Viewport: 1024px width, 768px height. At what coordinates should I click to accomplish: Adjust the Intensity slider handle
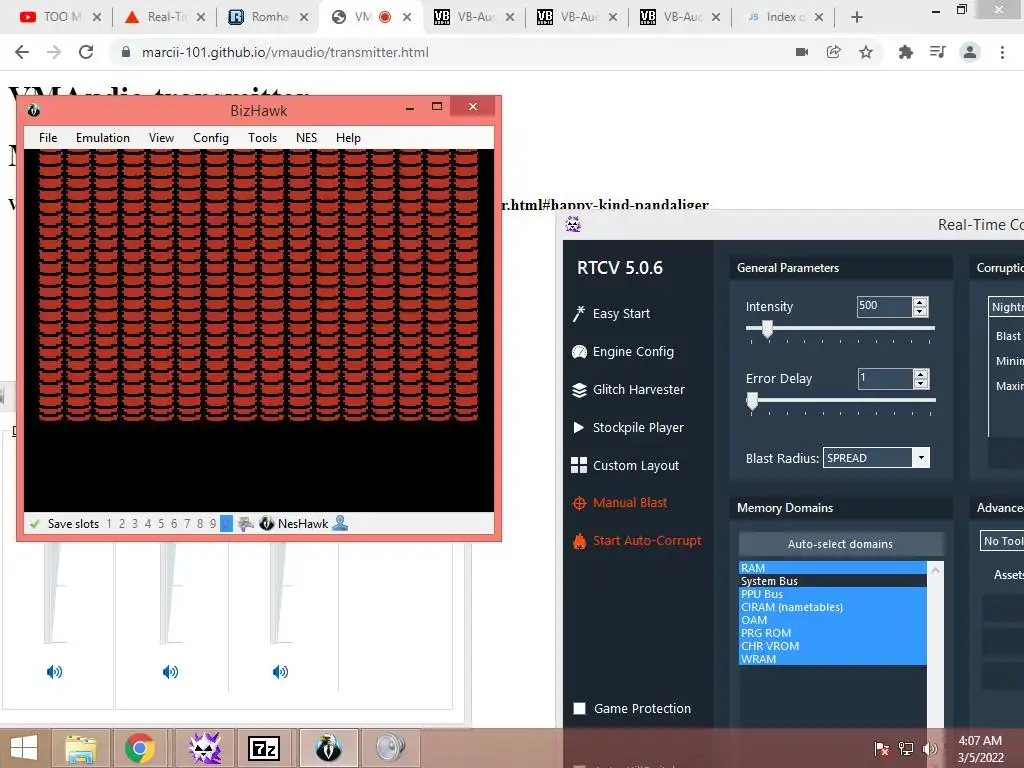[767, 329]
